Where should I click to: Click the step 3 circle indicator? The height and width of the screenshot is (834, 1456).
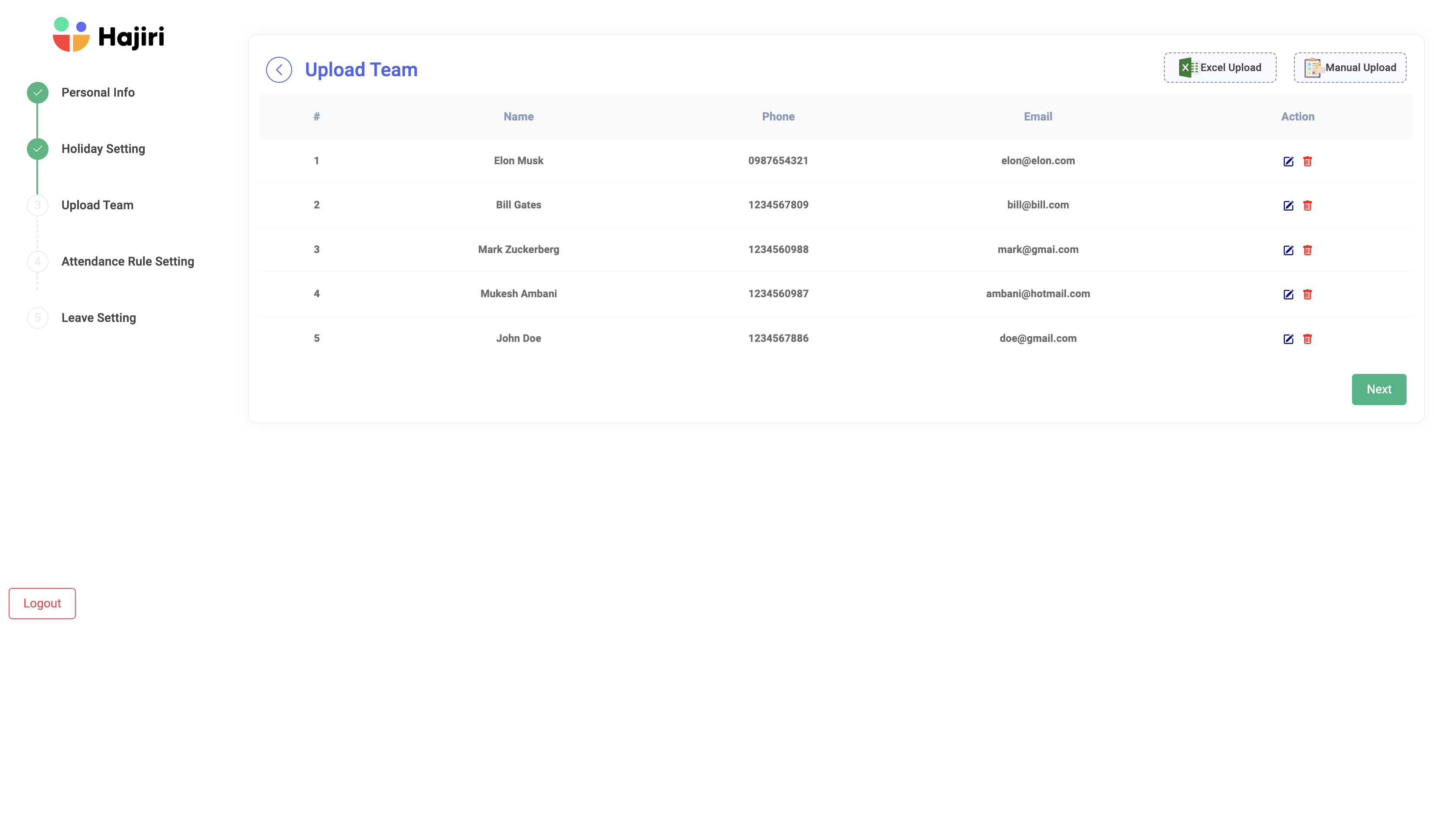[x=38, y=205]
